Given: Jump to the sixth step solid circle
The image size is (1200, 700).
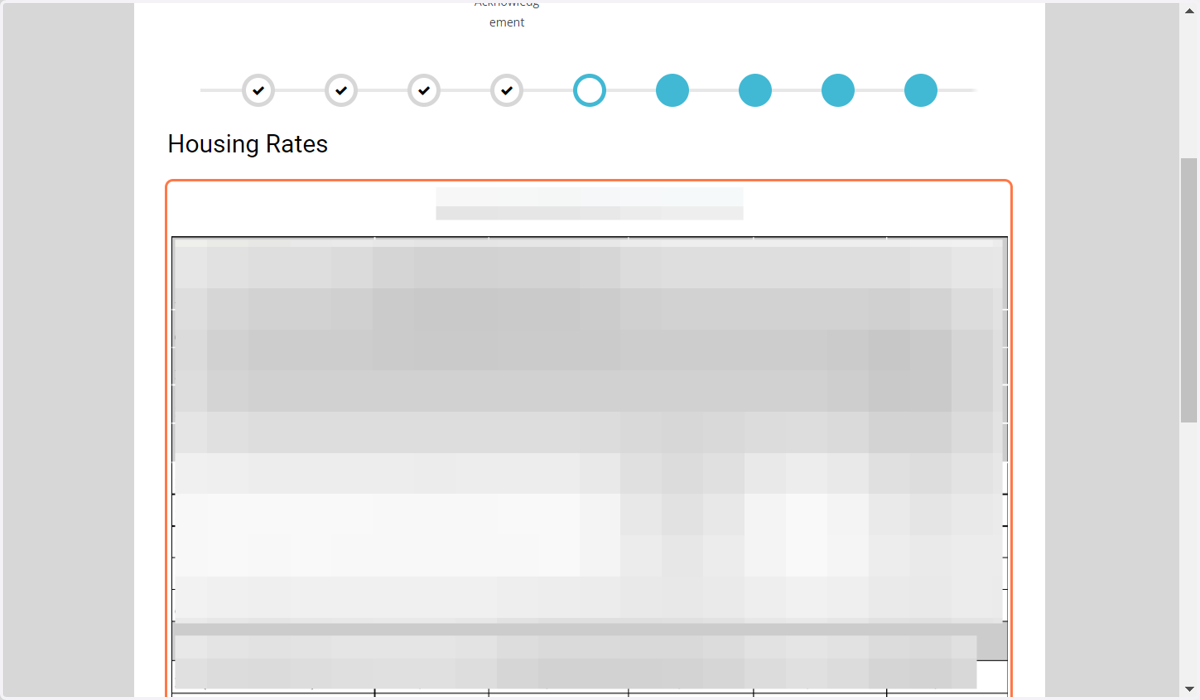Looking at the screenshot, I should (x=672, y=90).
